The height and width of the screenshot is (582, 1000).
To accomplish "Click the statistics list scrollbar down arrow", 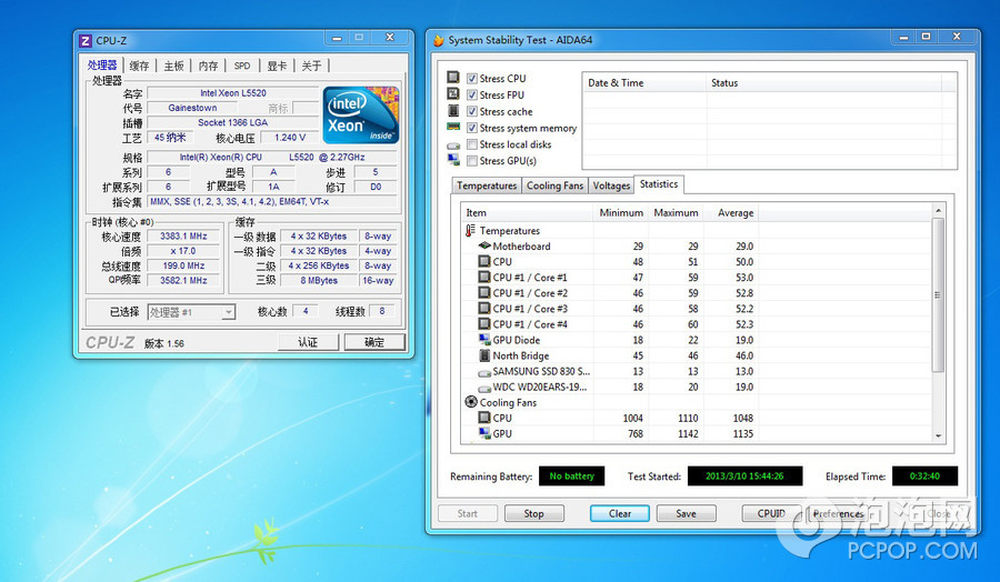I will click(x=938, y=435).
